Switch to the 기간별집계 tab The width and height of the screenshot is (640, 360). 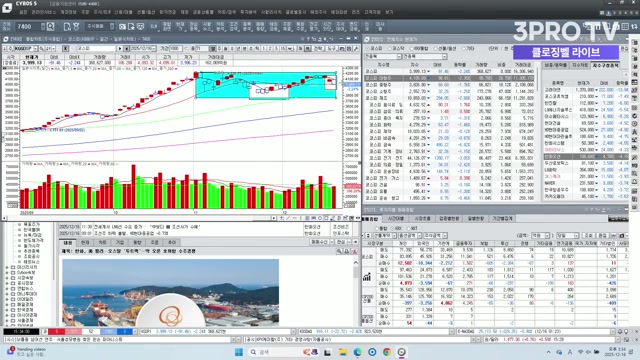(x=502, y=219)
